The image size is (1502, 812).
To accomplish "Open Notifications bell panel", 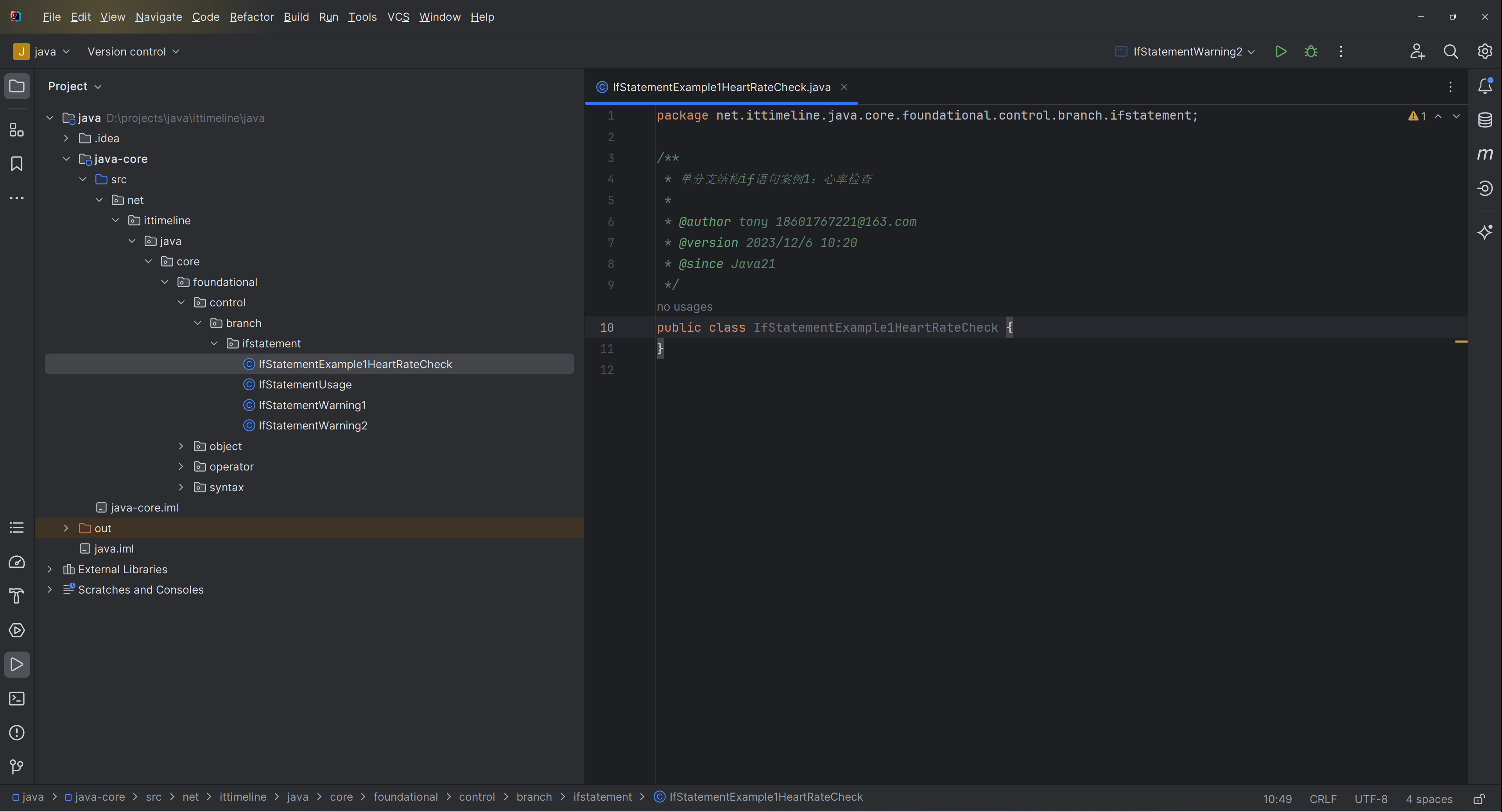I will point(1485,86).
